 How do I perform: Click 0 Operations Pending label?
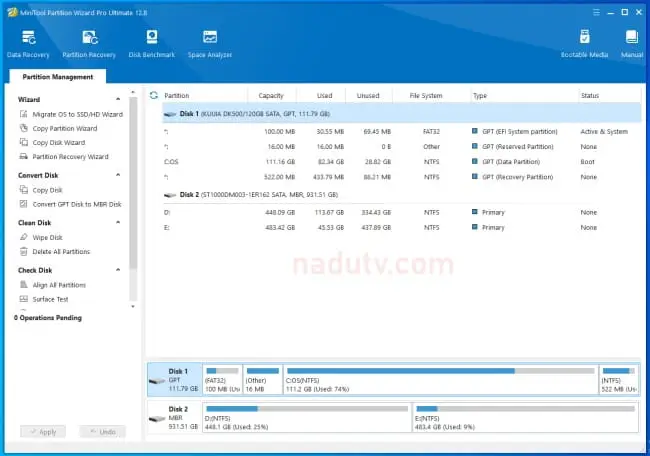pyautogui.click(x=48, y=318)
